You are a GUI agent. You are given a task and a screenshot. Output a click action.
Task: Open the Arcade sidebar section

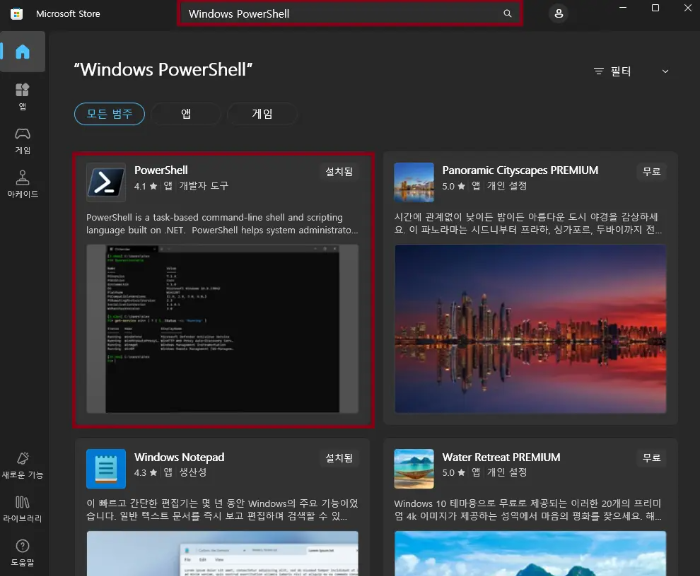coord(22,184)
